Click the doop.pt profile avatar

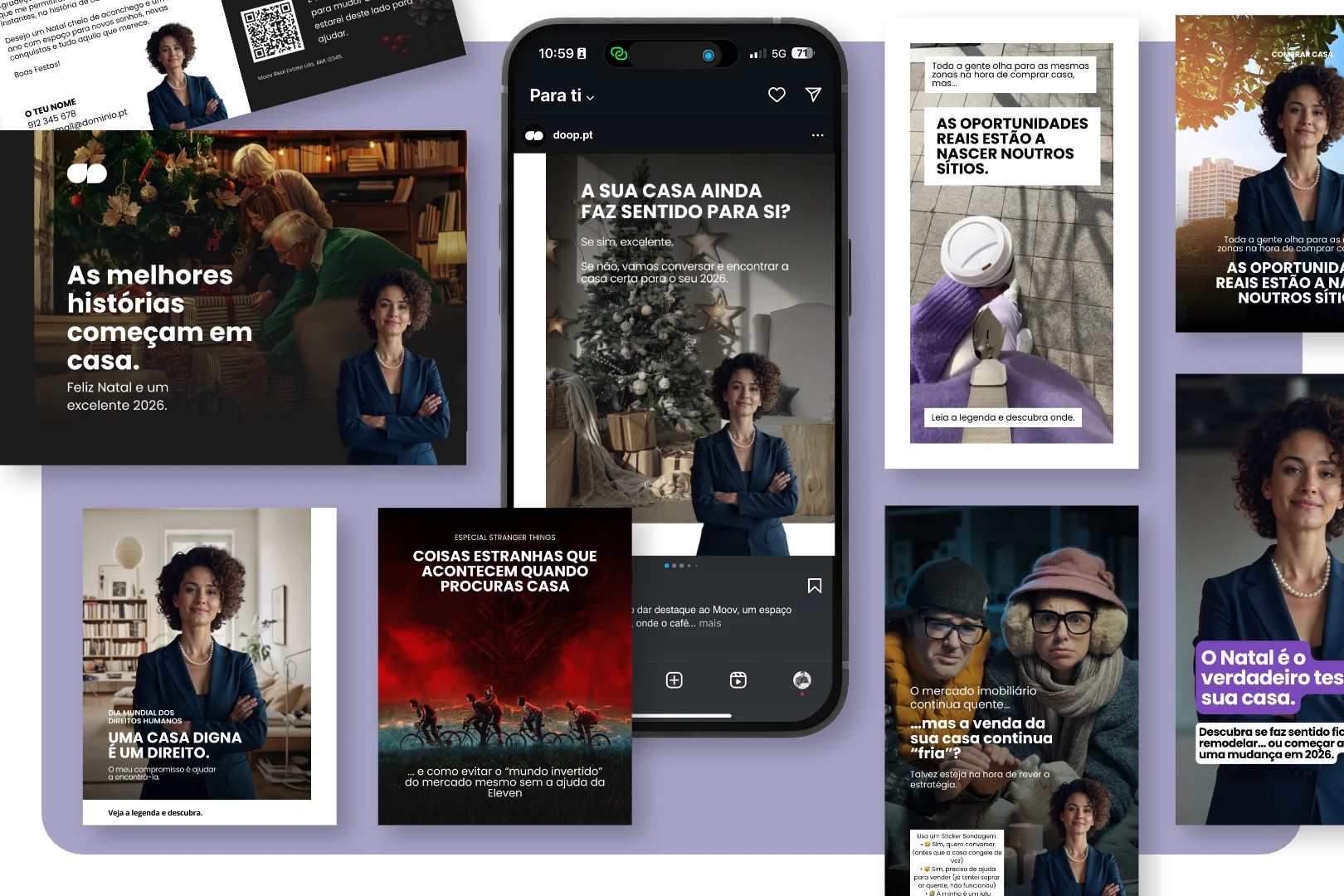click(x=534, y=135)
